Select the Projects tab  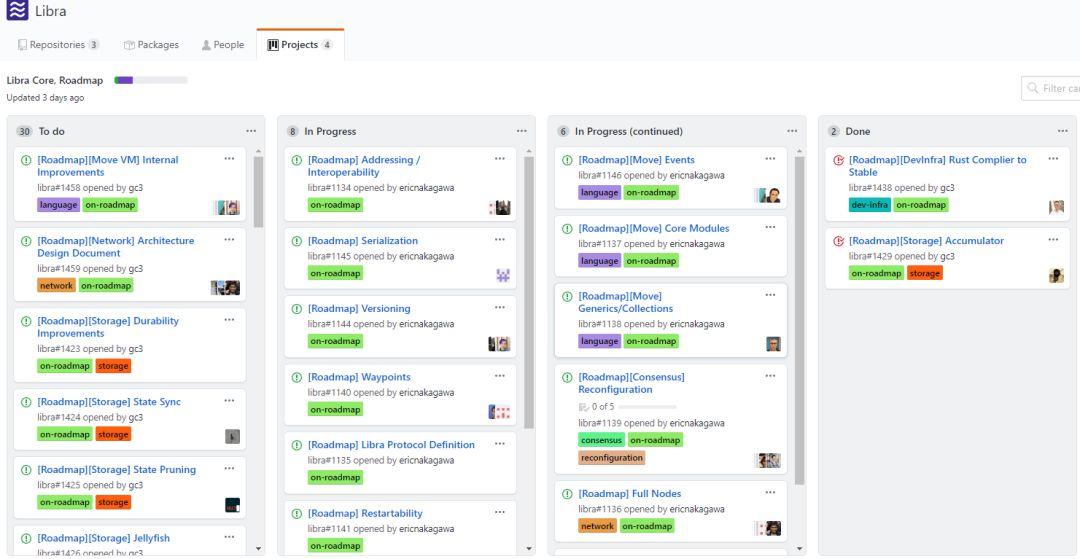pos(300,45)
